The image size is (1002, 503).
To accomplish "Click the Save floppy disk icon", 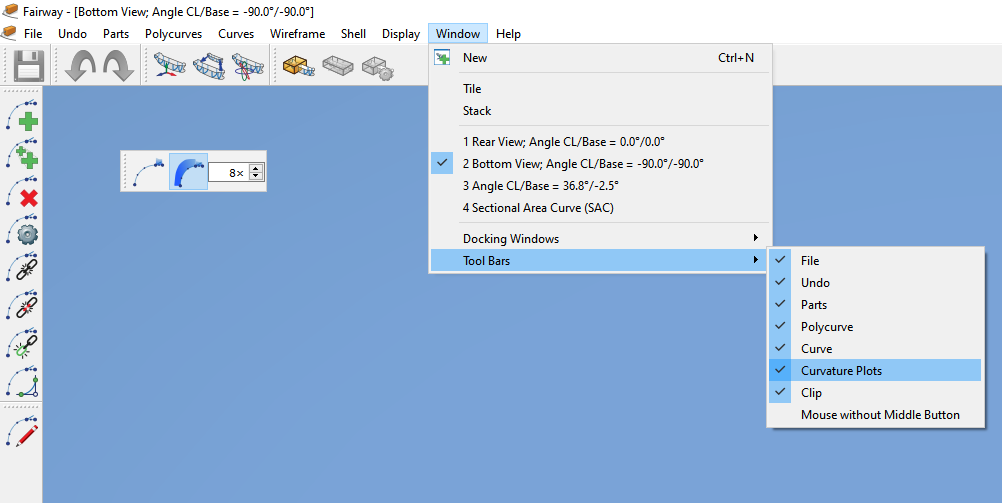I will (28, 66).
